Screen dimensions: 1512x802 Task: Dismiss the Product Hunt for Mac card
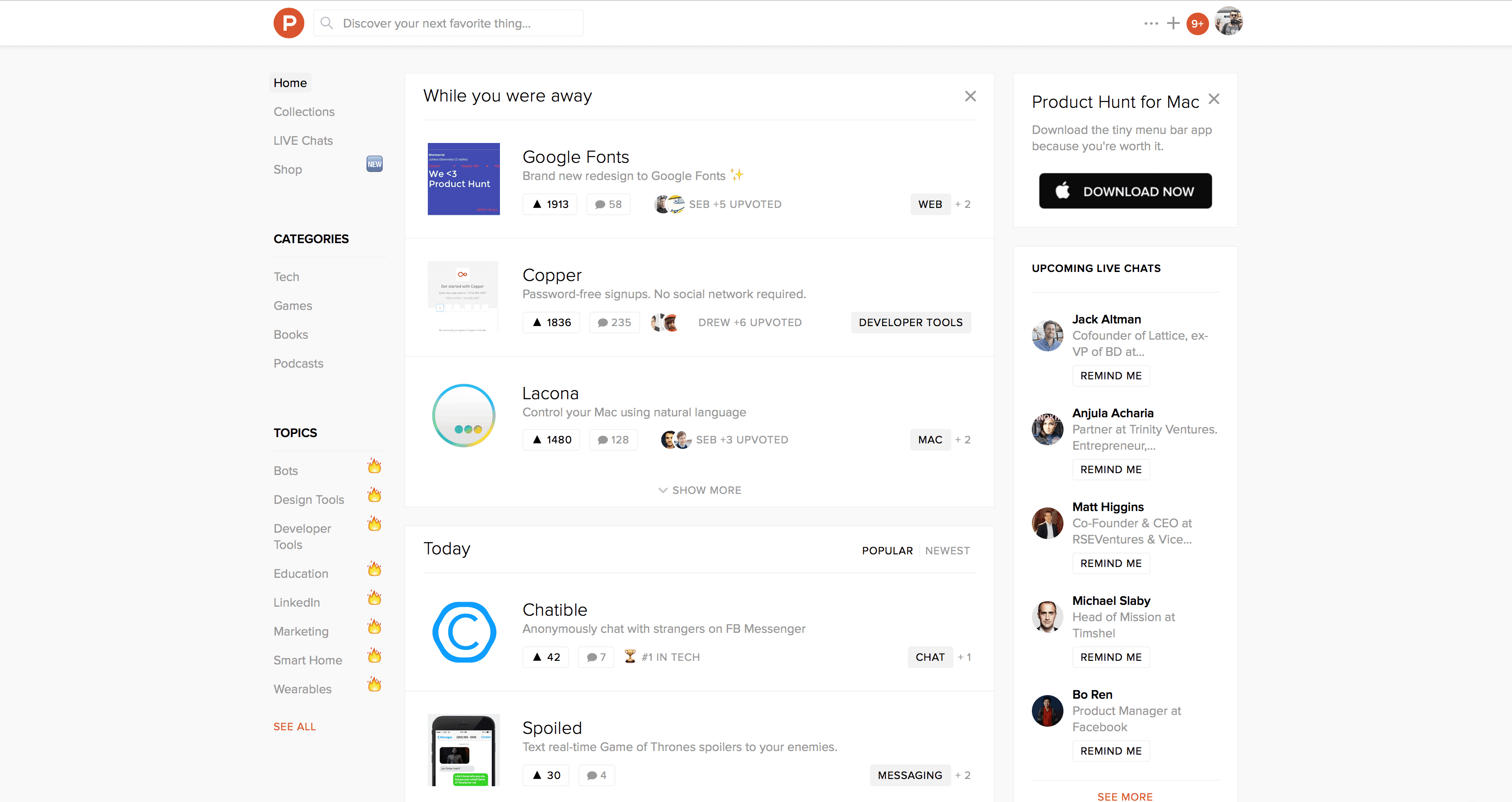[x=1214, y=99]
